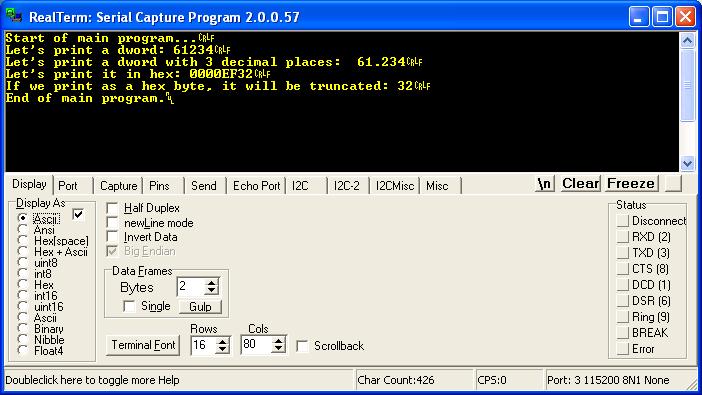Enable the Half Duplex checkbox
702x395 pixels.
tap(112, 208)
